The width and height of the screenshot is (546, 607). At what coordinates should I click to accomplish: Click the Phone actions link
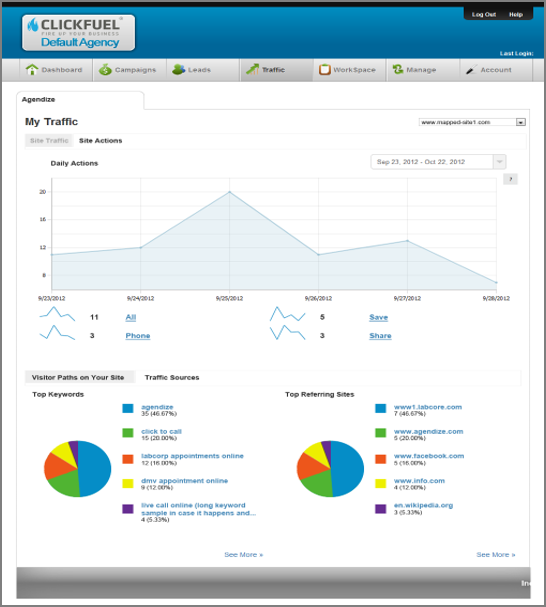[x=138, y=336]
